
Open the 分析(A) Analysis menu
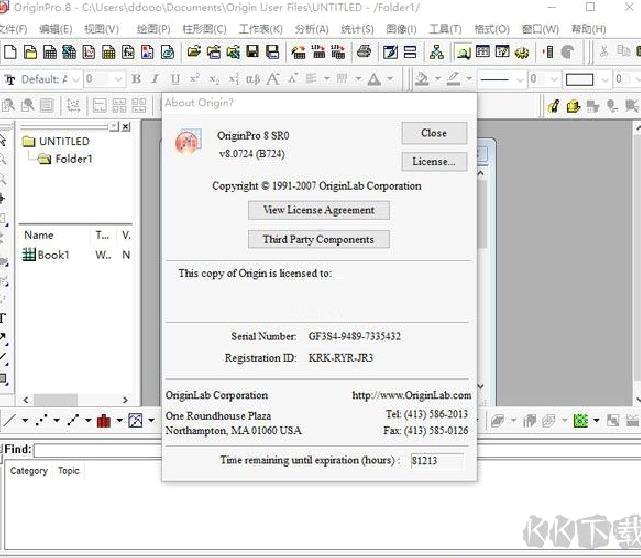click(x=312, y=29)
